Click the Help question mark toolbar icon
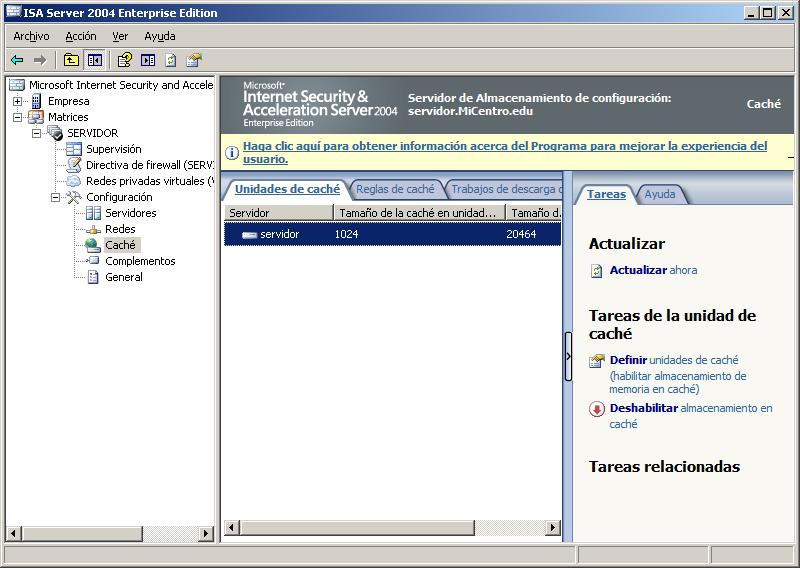 click(124, 60)
